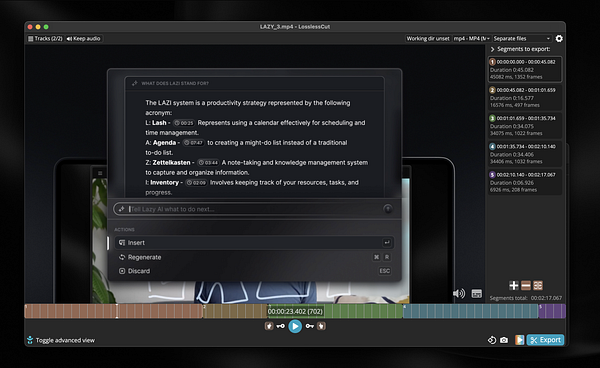600x368 pixels.
Task: Open mp4 - MP4 output format dropdown
Action: [x=471, y=39]
